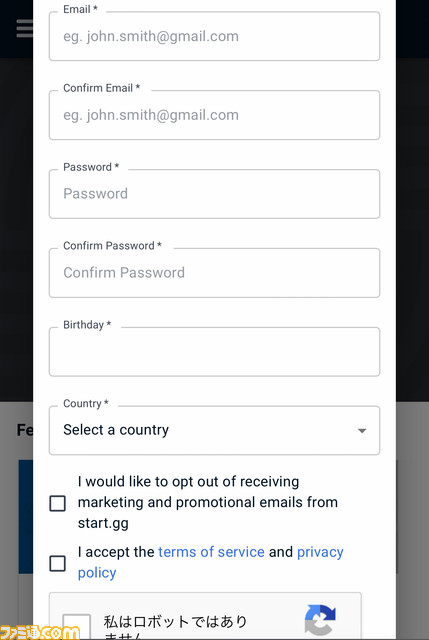This screenshot has height=640, width=429.
Task: Click into the Confirm Email field
Action: pos(214,115)
